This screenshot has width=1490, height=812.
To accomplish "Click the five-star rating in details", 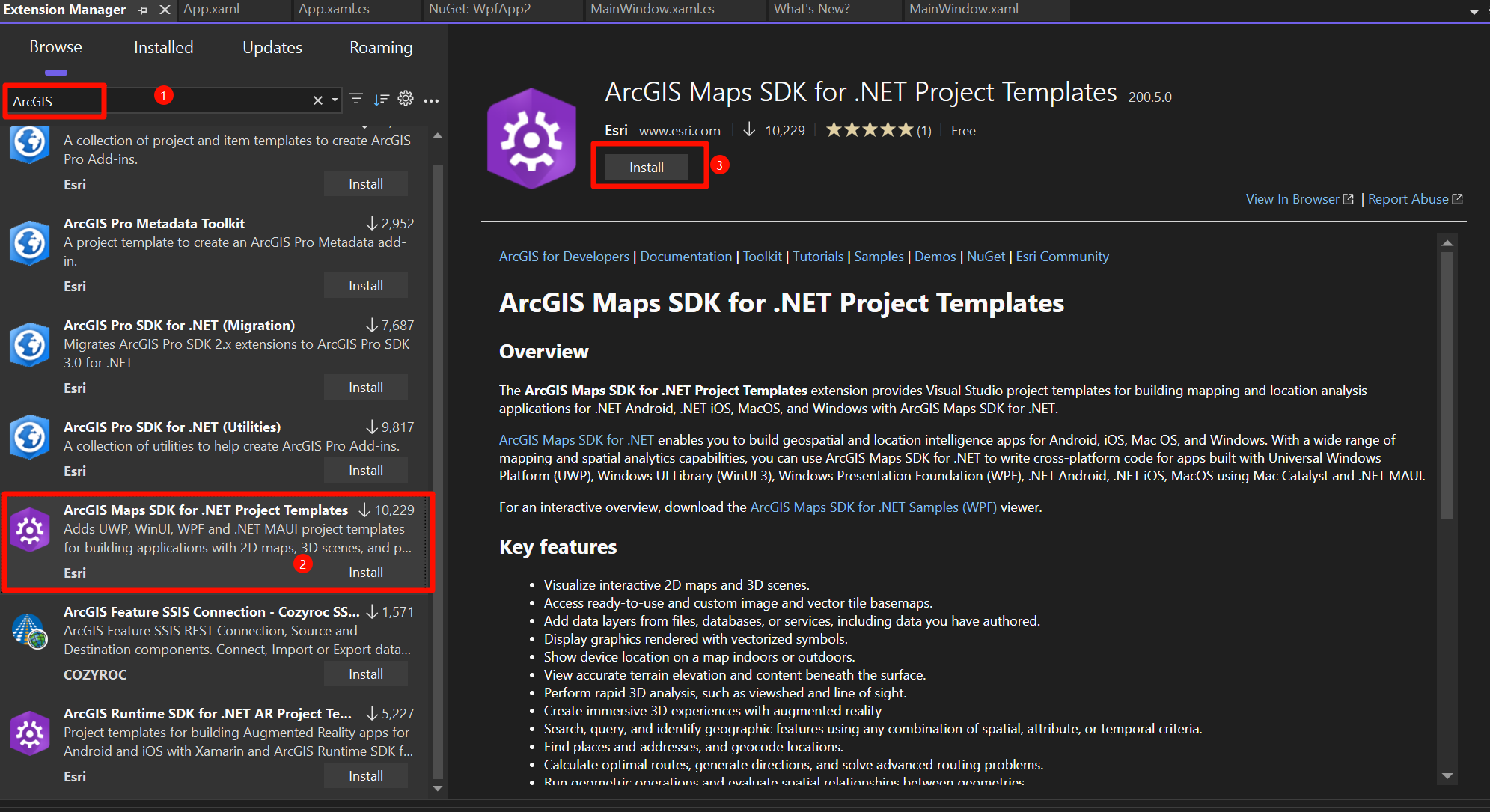I will (x=870, y=130).
